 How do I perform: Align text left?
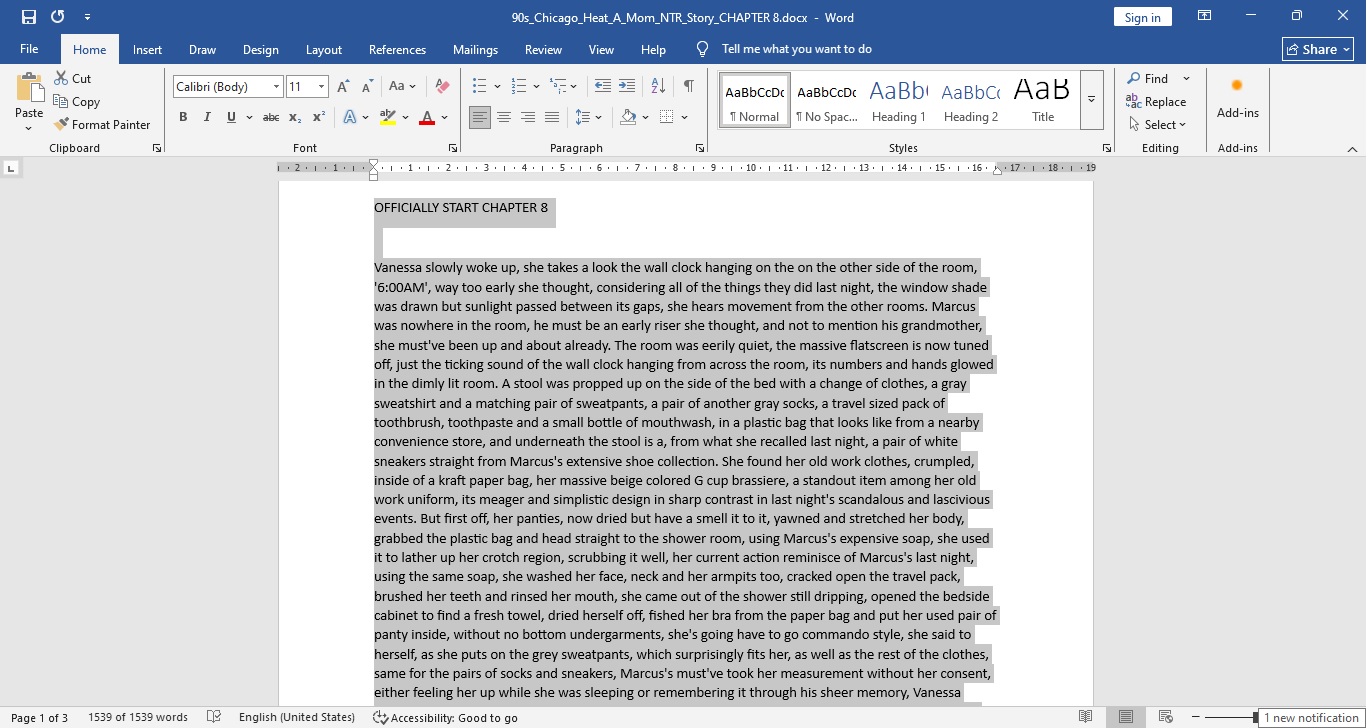tap(480, 117)
